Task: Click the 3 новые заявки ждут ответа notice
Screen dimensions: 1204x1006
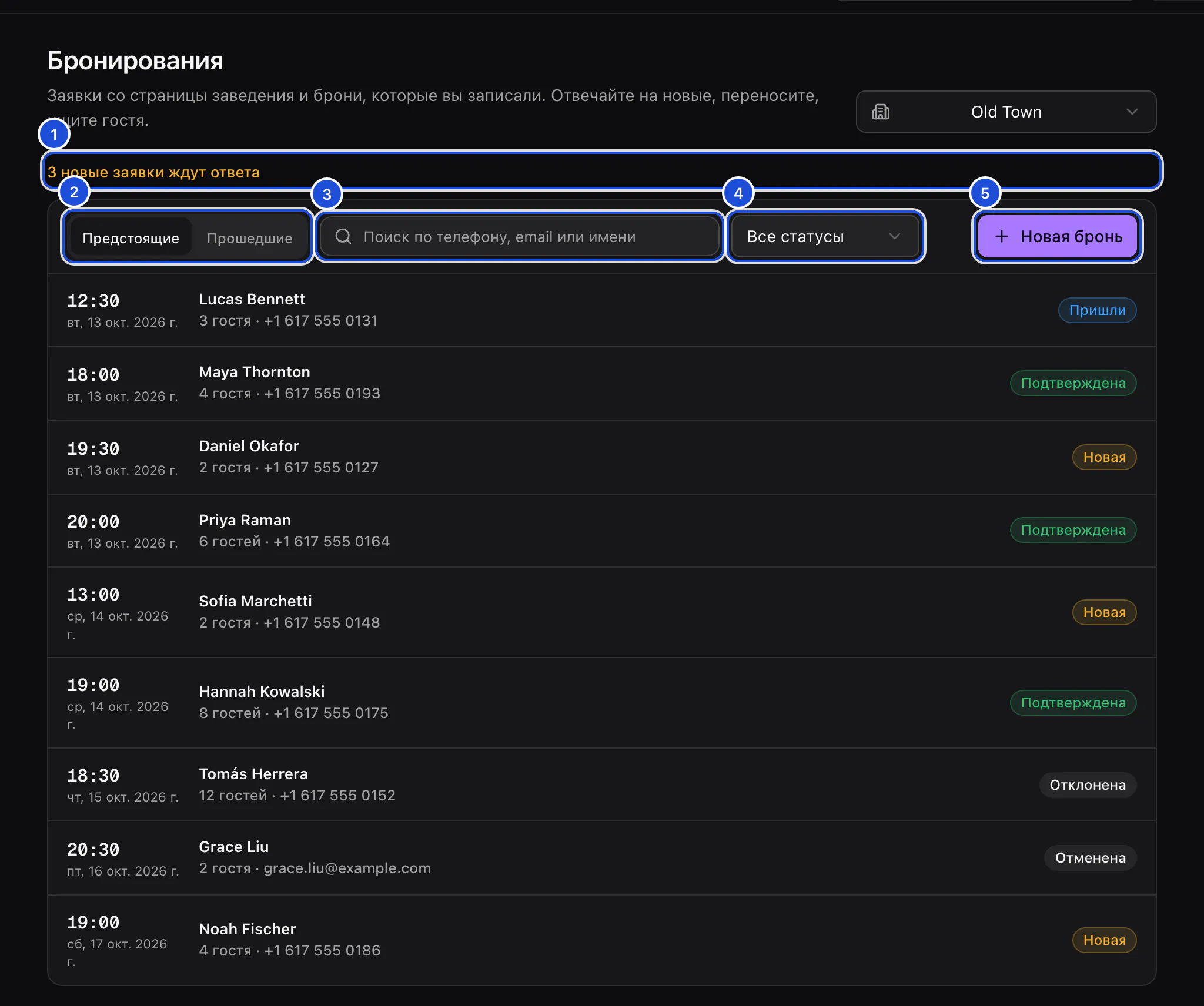Action: (153, 172)
